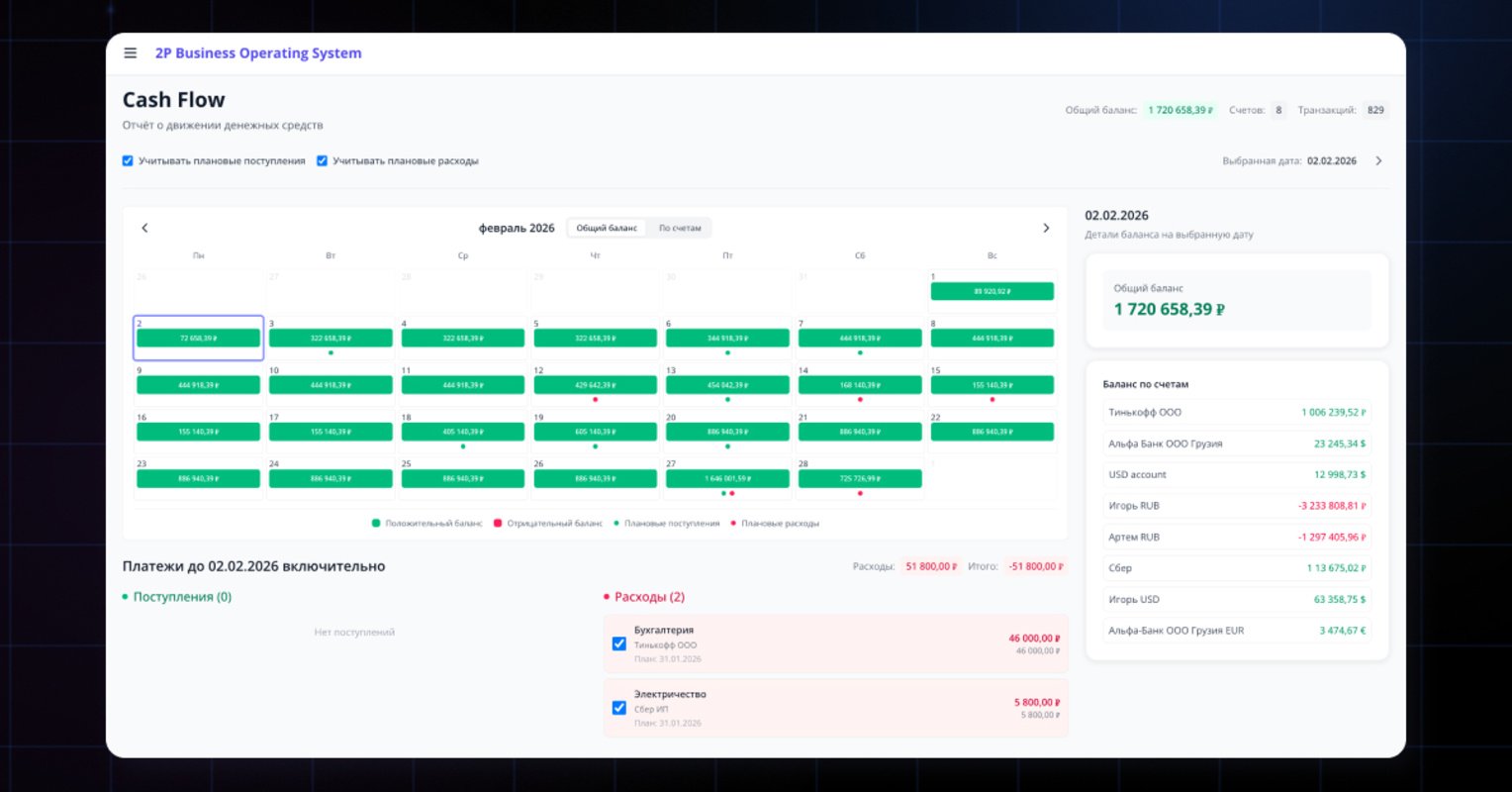Screen dimensions: 1512x792
Task: Click the Общий баланс 1 720 658,39 ₽ card
Action: pos(1237,300)
